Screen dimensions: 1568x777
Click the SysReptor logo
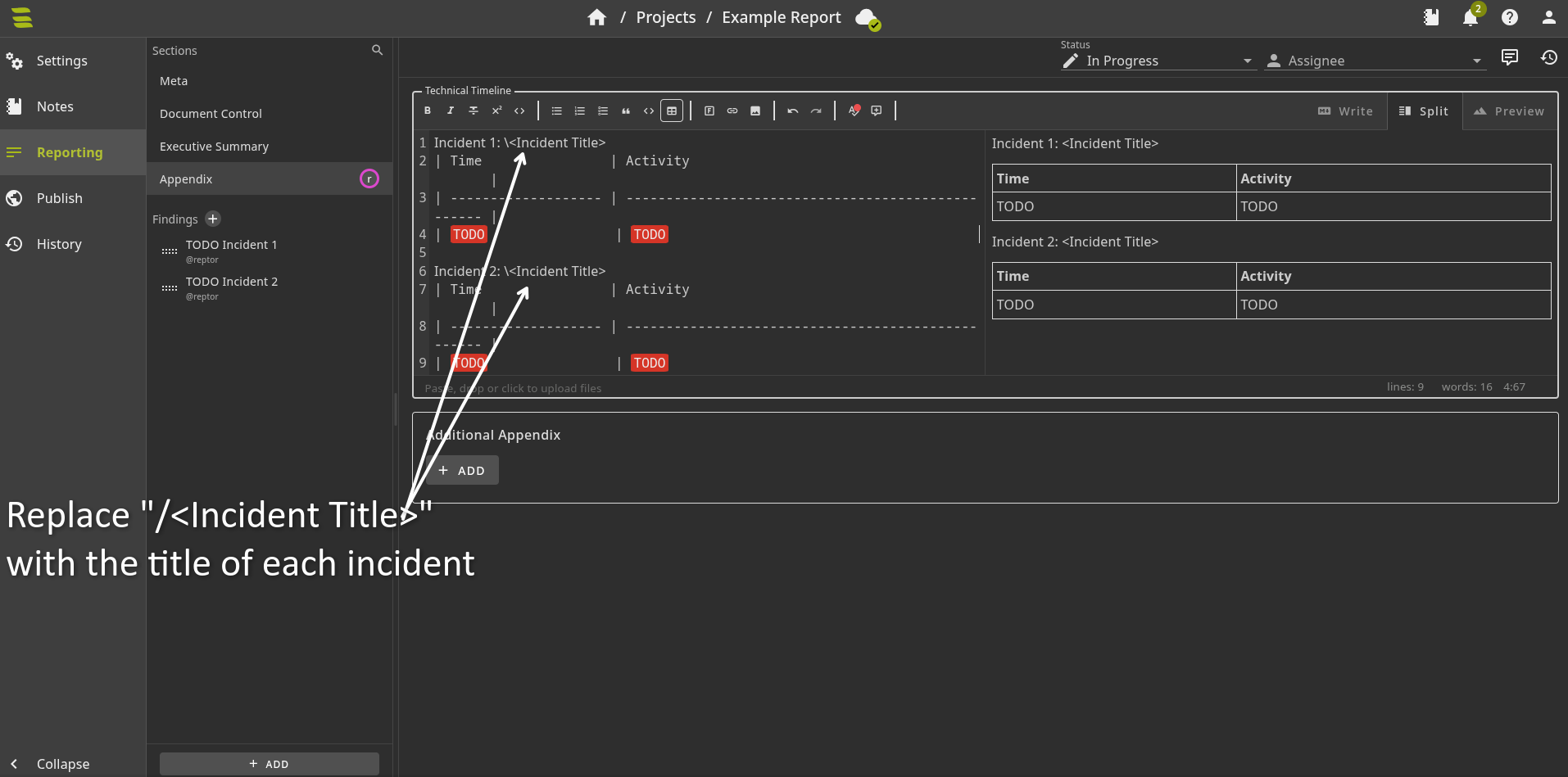point(22,17)
